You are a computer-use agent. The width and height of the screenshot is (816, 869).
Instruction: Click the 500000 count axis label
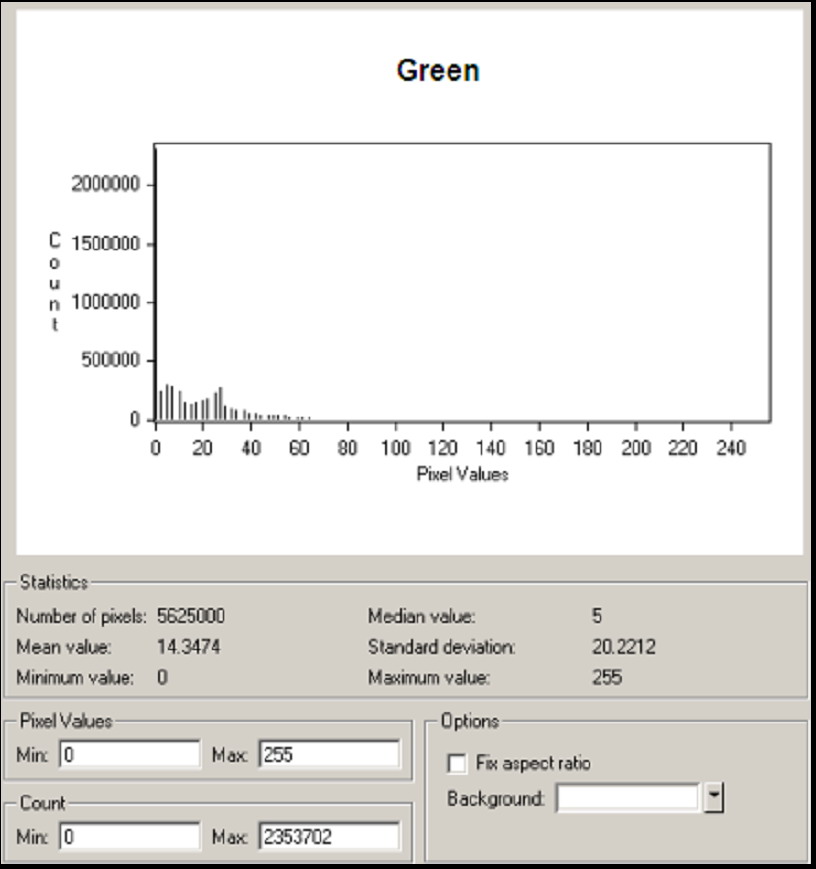pyautogui.click(x=110, y=360)
